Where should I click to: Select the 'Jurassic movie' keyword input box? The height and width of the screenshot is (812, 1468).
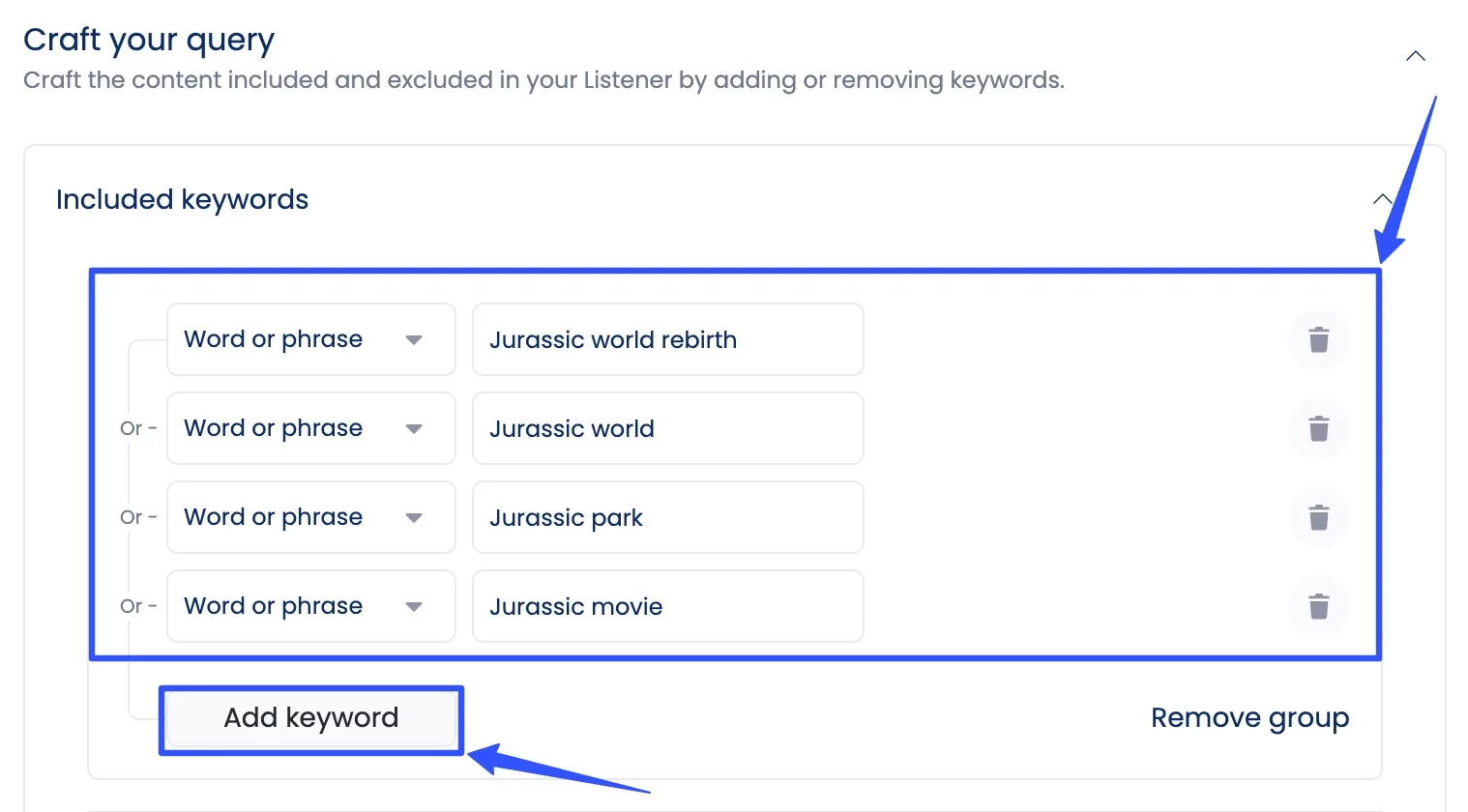[667, 607]
